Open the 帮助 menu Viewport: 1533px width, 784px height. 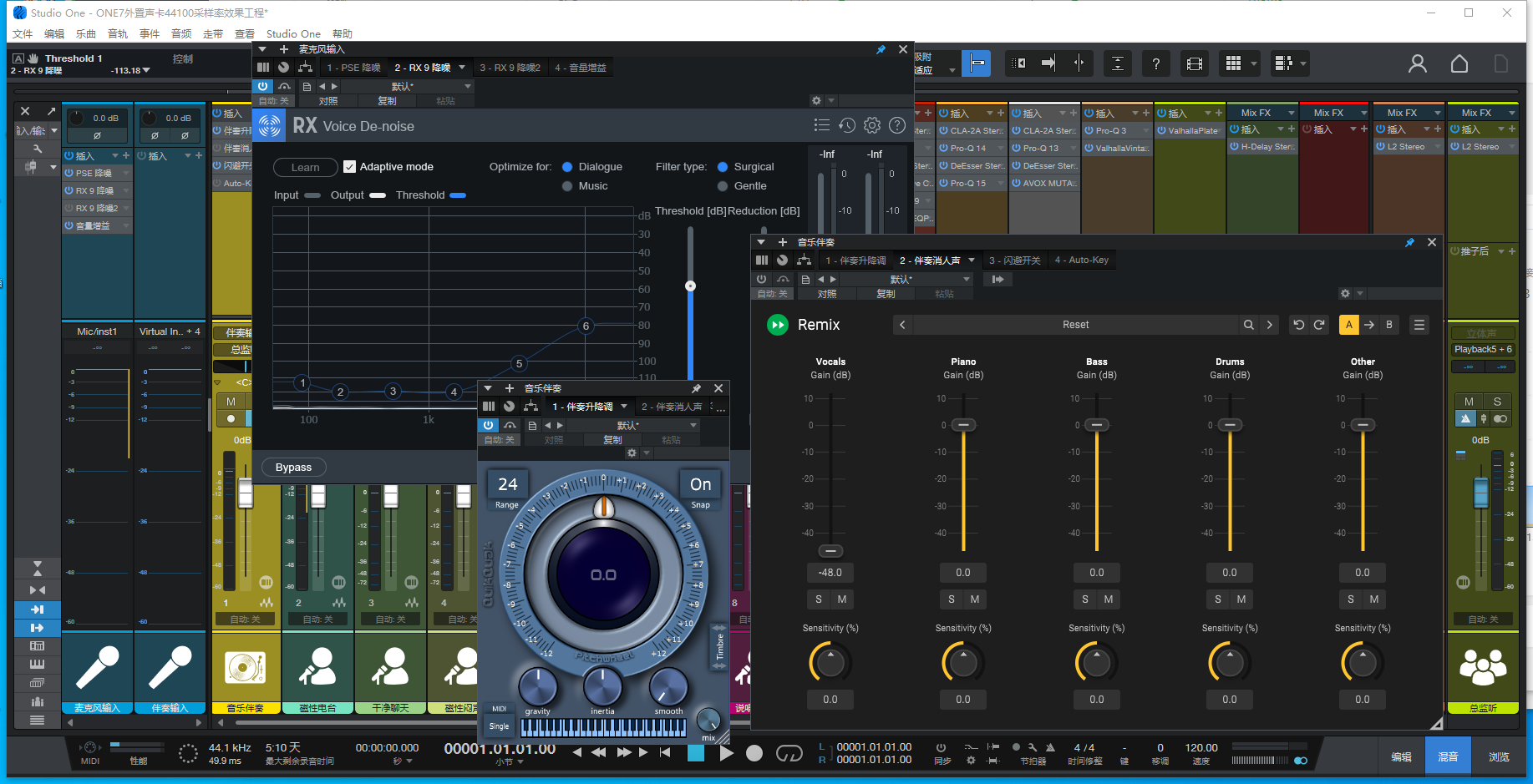[343, 34]
